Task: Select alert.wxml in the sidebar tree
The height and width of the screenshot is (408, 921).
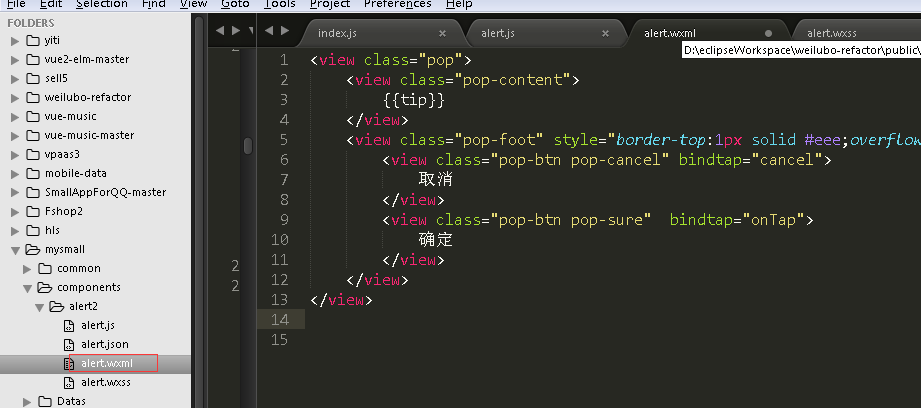Action: 107,363
